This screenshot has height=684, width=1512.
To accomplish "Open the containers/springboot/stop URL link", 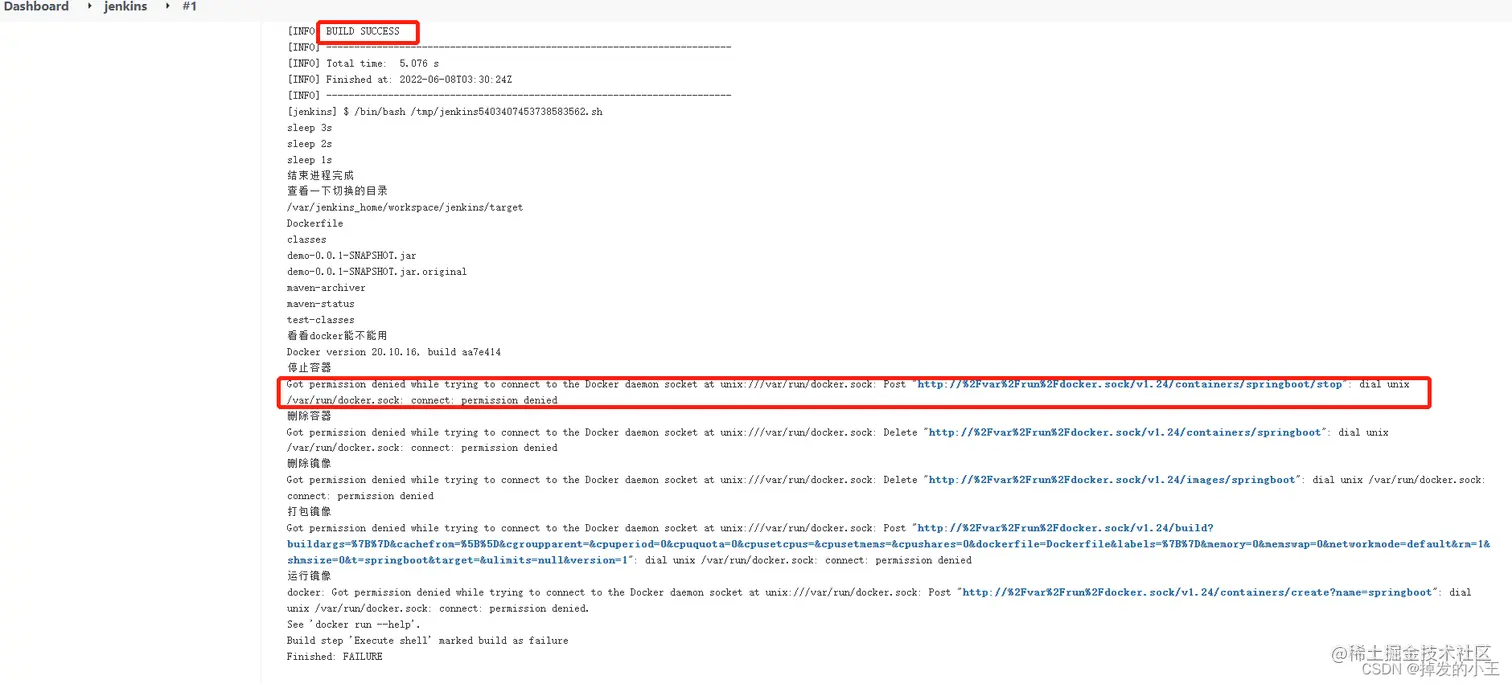I will tap(1131, 384).
